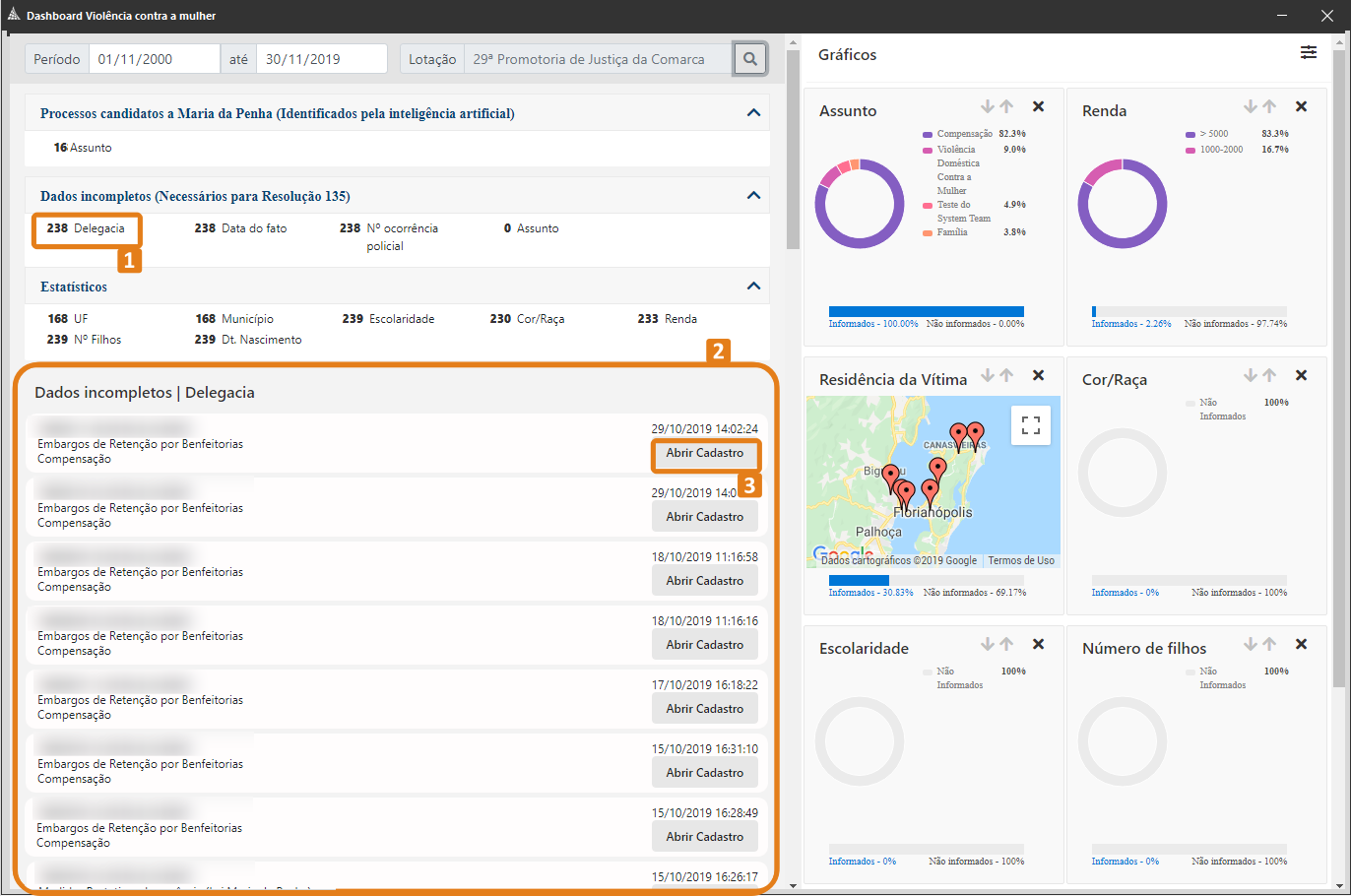Select the 233 Renda statistic
The height and width of the screenshot is (896, 1351).
point(667,319)
